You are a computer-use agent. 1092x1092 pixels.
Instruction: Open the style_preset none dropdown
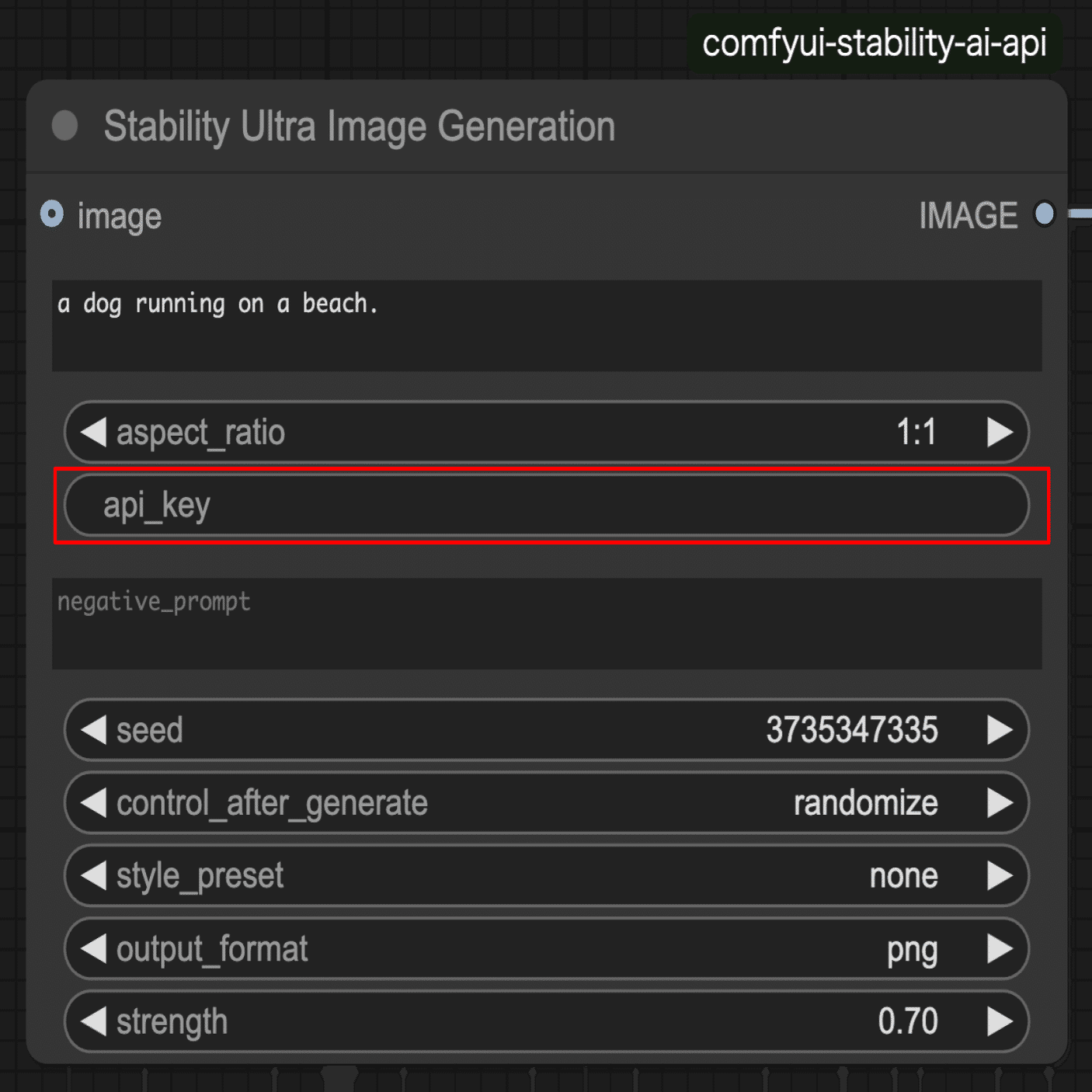coord(547,876)
